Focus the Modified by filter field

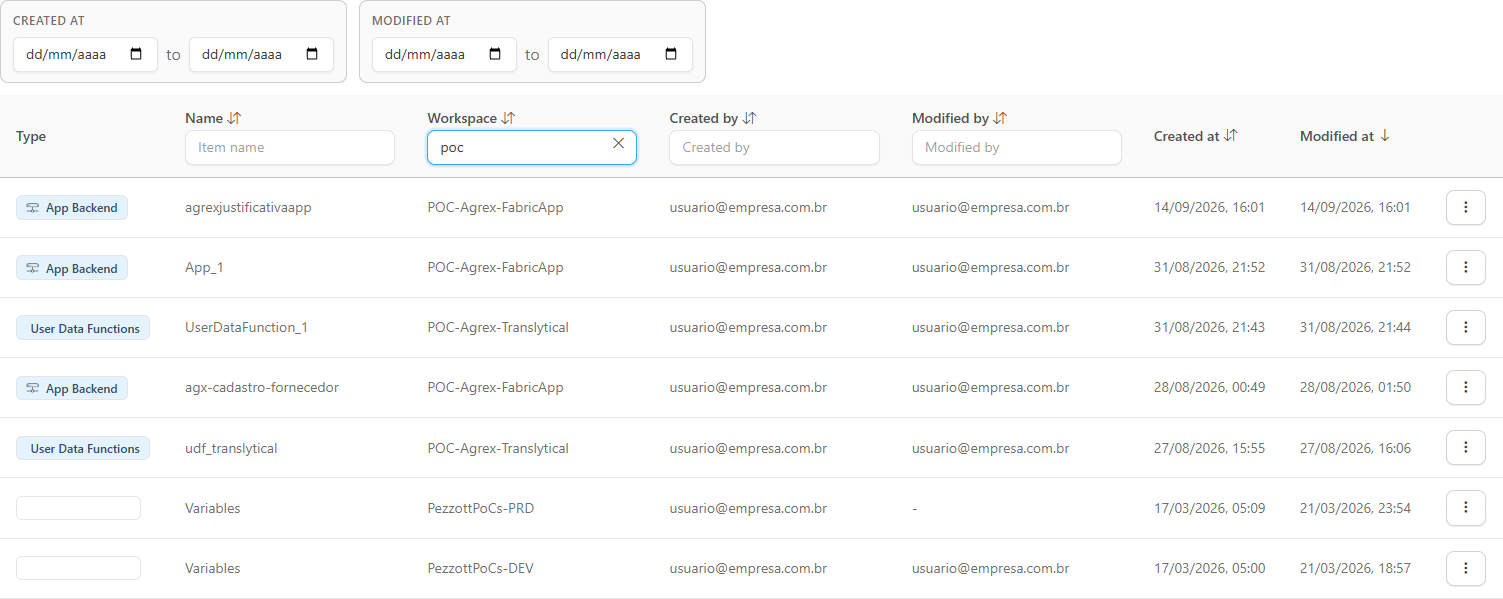click(x=1016, y=147)
